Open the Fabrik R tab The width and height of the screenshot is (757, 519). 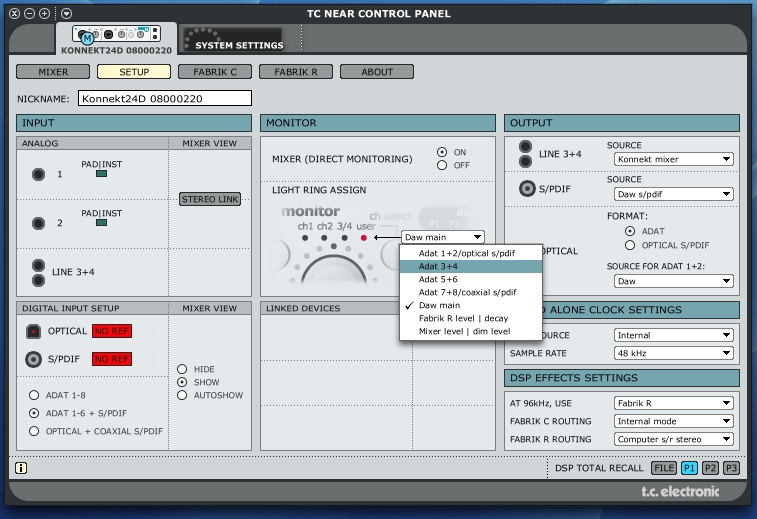[296, 72]
